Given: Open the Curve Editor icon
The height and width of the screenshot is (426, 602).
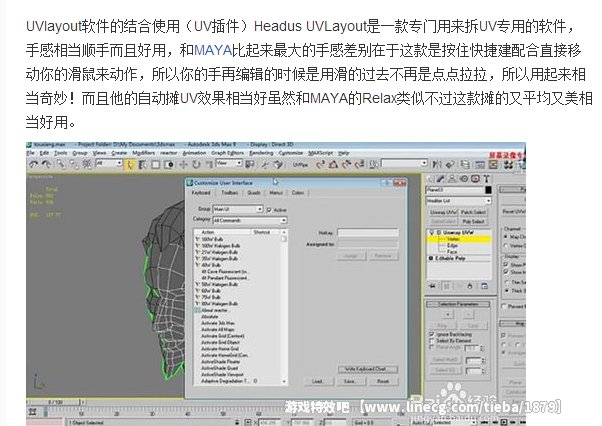Looking at the screenshot, I should click(480, 165).
